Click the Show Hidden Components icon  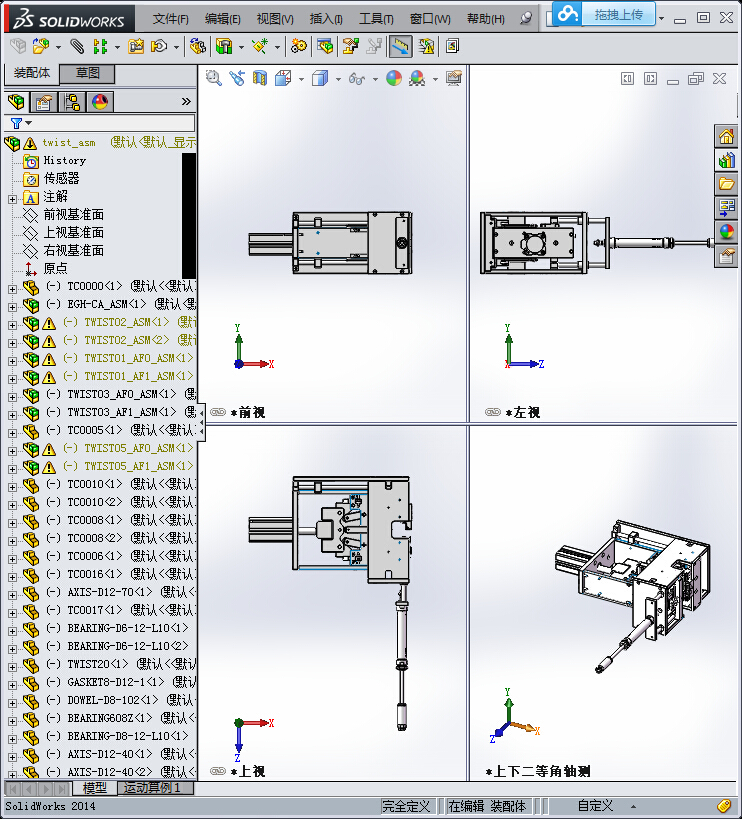click(198, 46)
